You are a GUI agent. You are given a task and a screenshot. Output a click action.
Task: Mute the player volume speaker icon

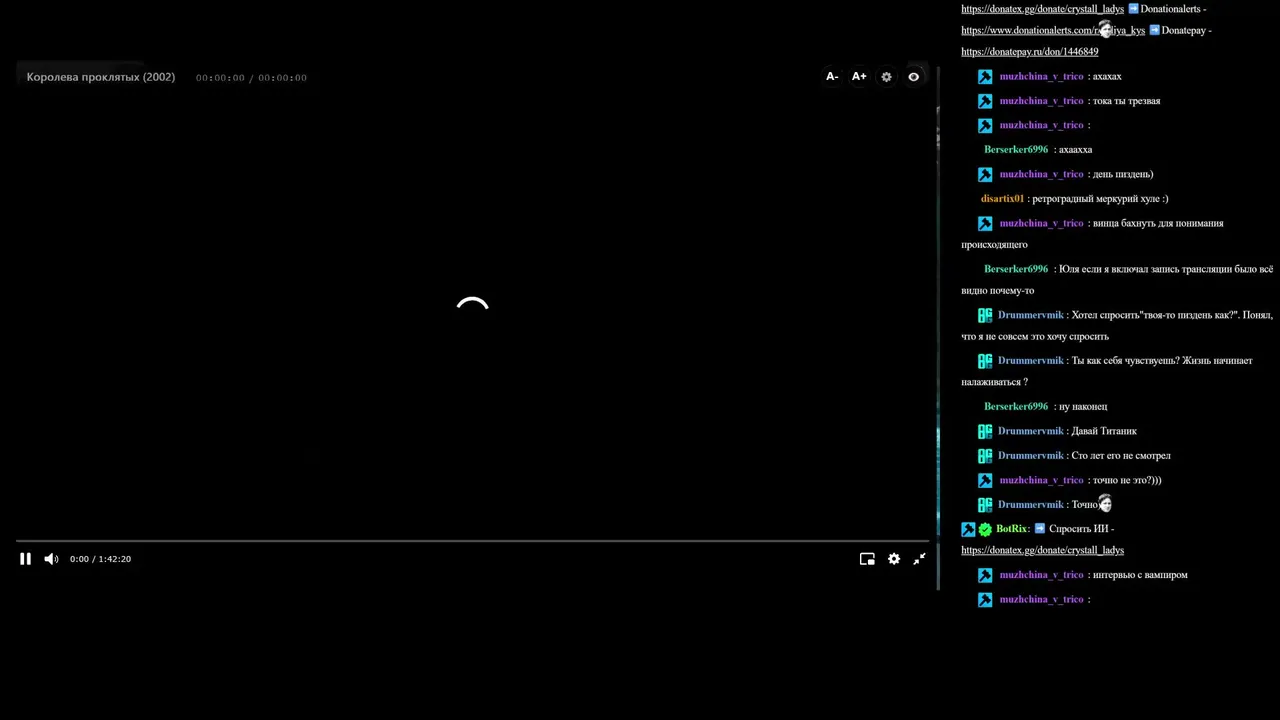(51, 559)
